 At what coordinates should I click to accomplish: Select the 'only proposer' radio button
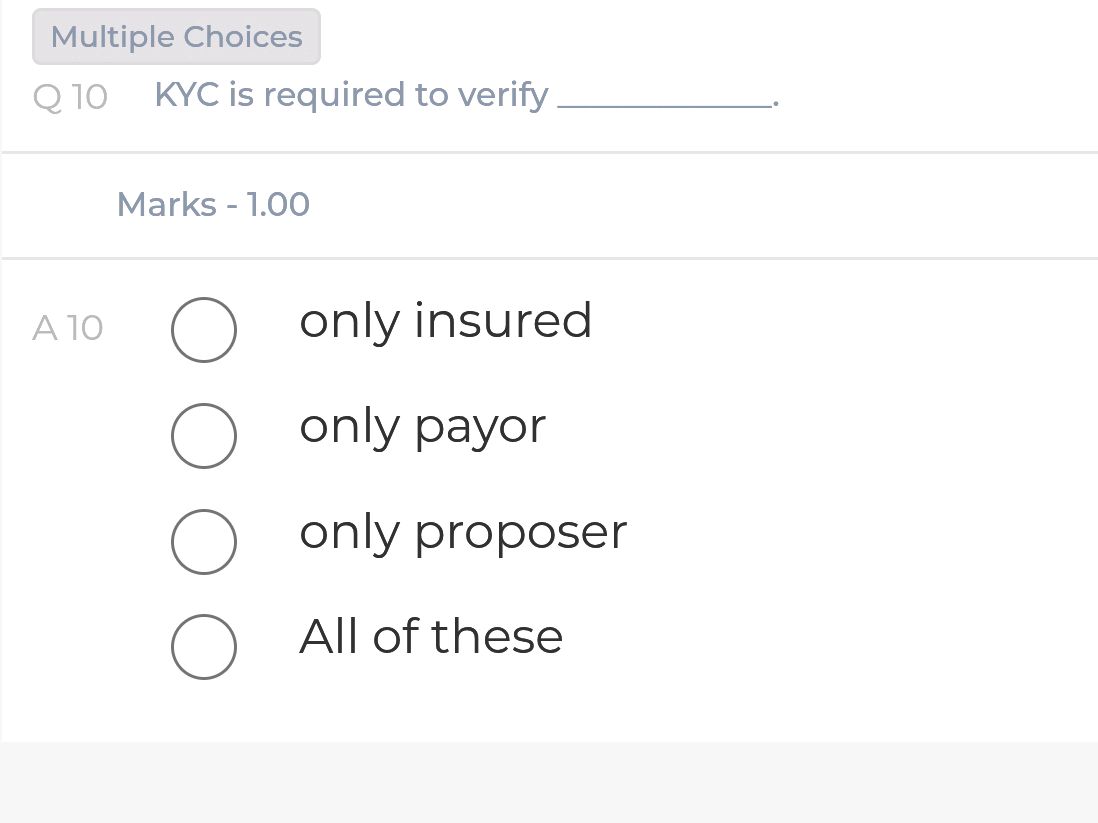click(x=204, y=542)
